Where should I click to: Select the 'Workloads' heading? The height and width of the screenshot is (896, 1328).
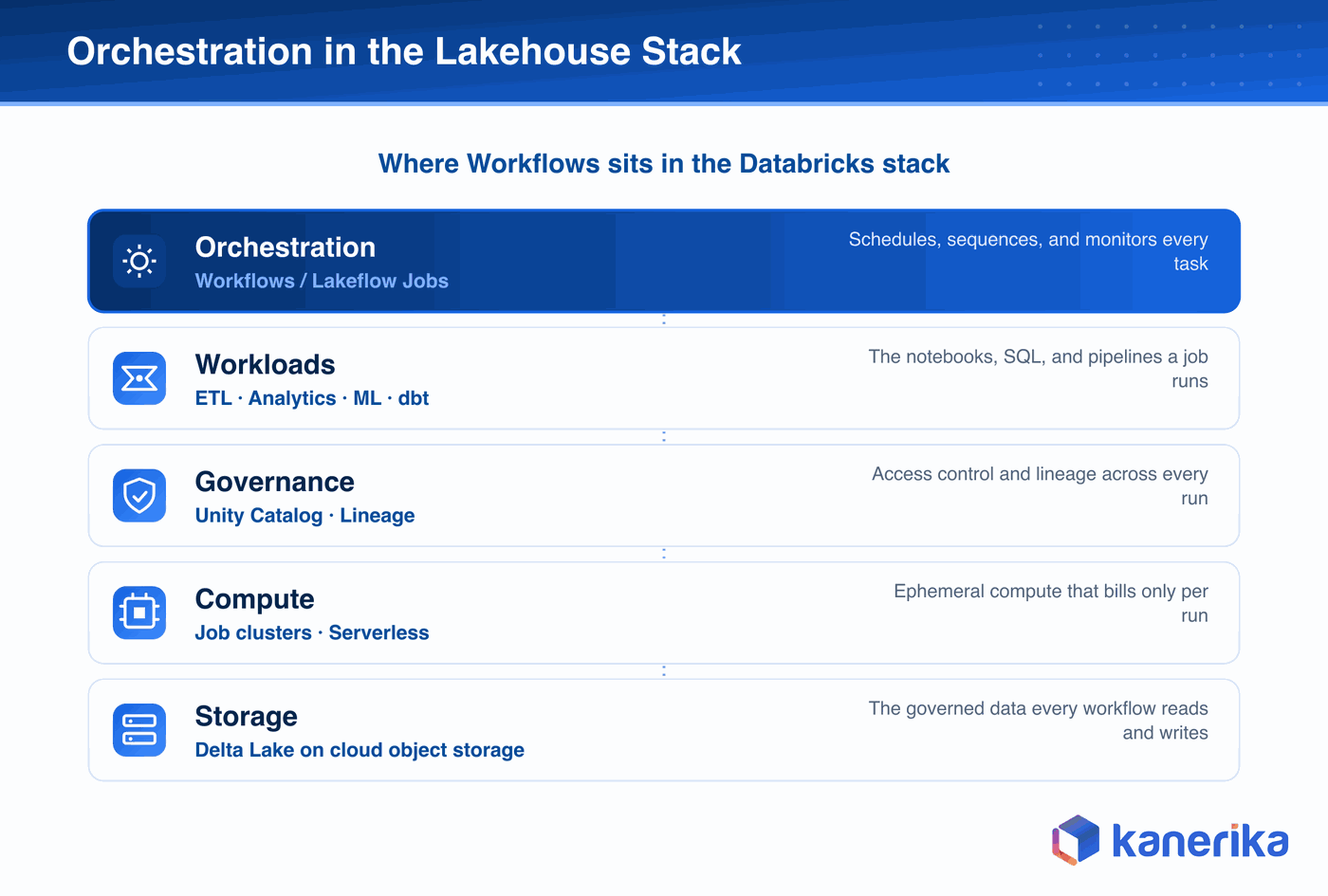point(266,365)
